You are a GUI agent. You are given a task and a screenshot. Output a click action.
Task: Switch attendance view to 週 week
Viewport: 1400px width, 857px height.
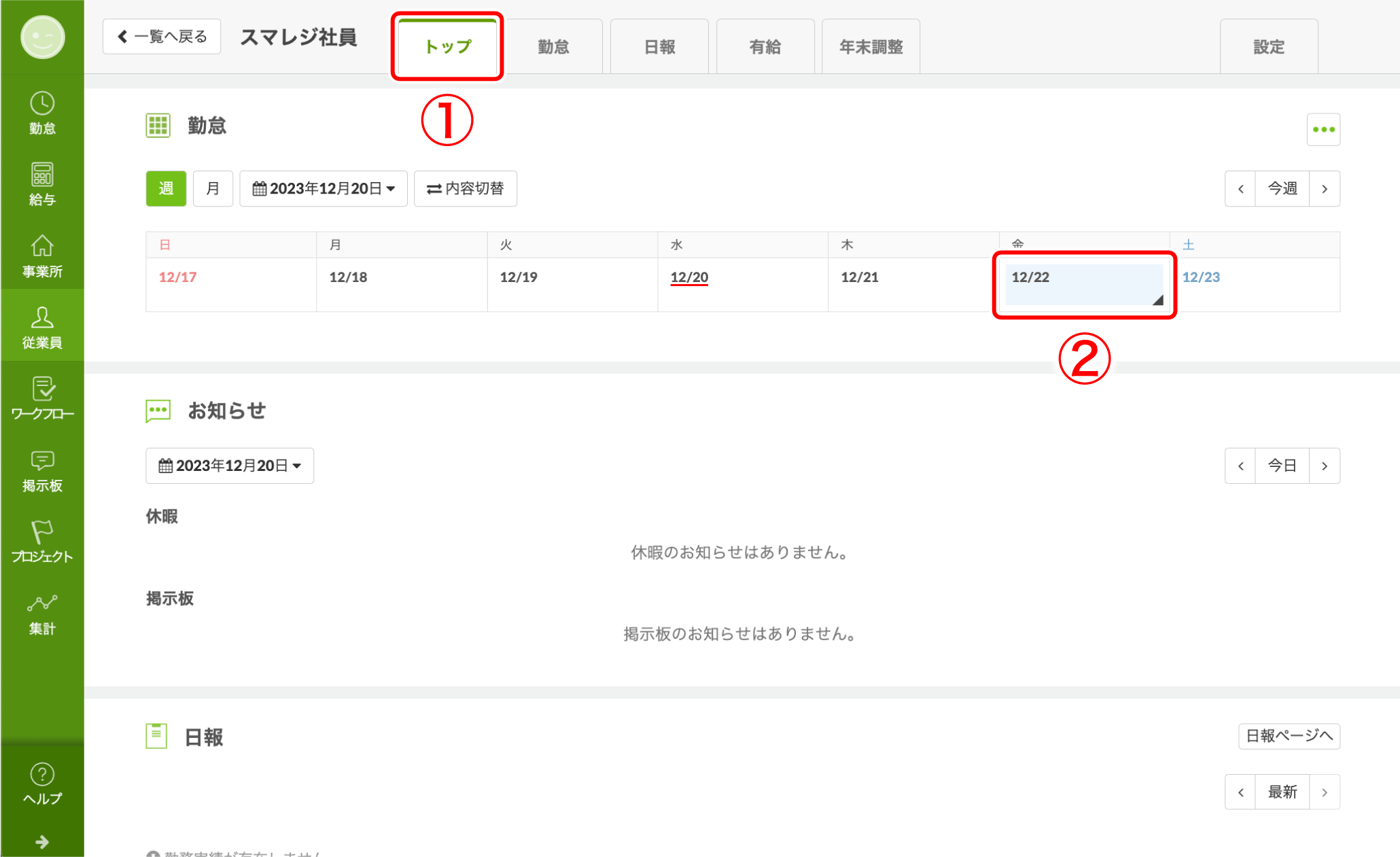pos(166,188)
